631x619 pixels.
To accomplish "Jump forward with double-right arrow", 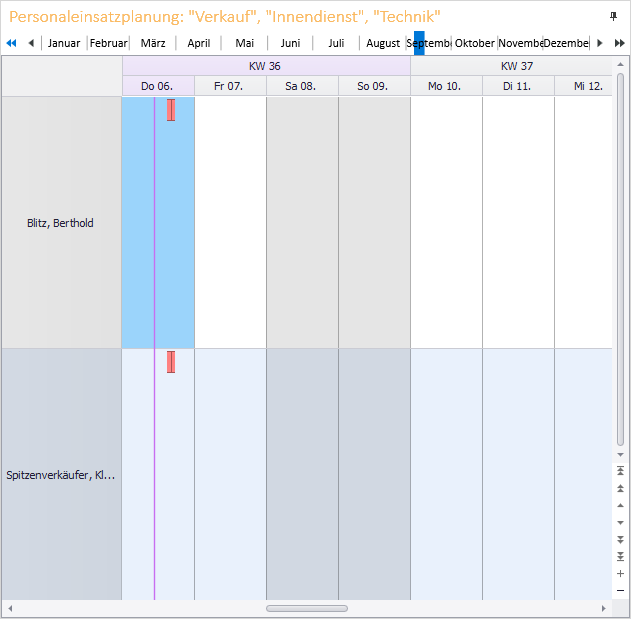I will [619, 43].
